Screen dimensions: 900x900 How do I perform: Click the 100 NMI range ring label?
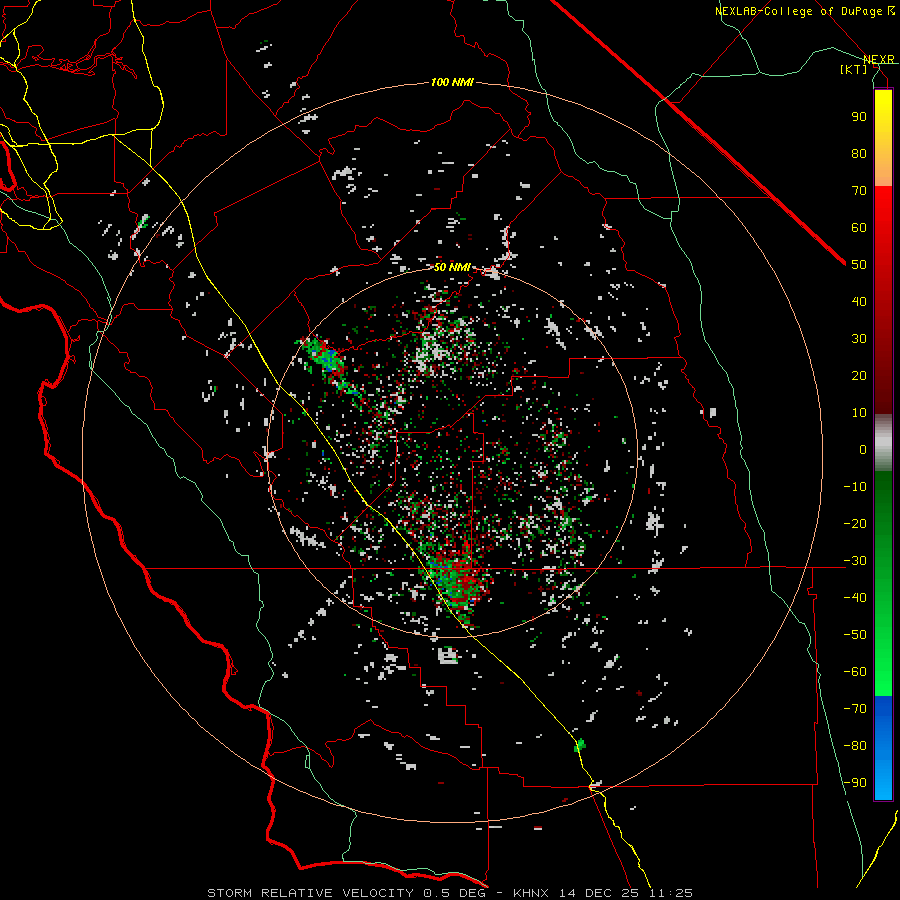point(452,83)
